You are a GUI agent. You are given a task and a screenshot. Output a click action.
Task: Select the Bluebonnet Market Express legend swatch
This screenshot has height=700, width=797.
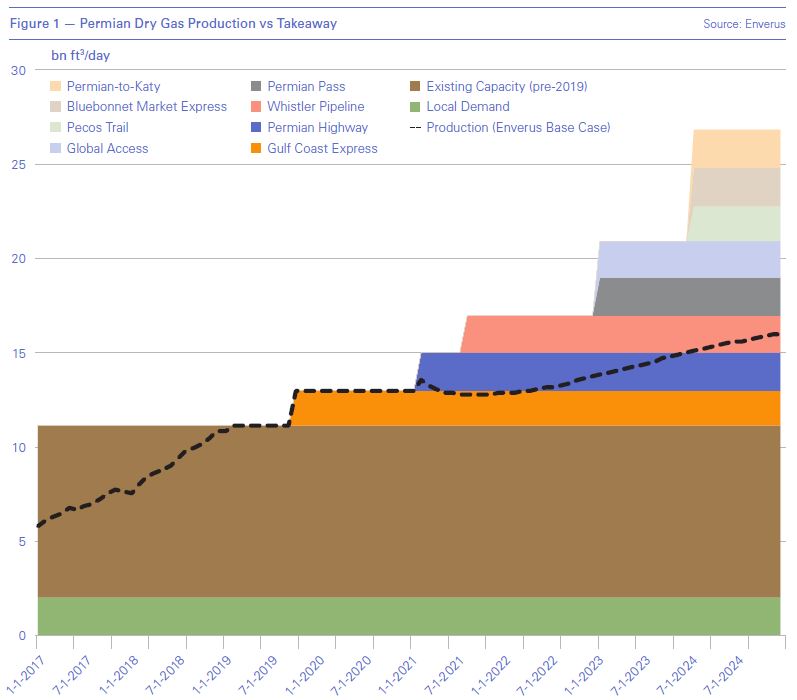tap(57, 107)
